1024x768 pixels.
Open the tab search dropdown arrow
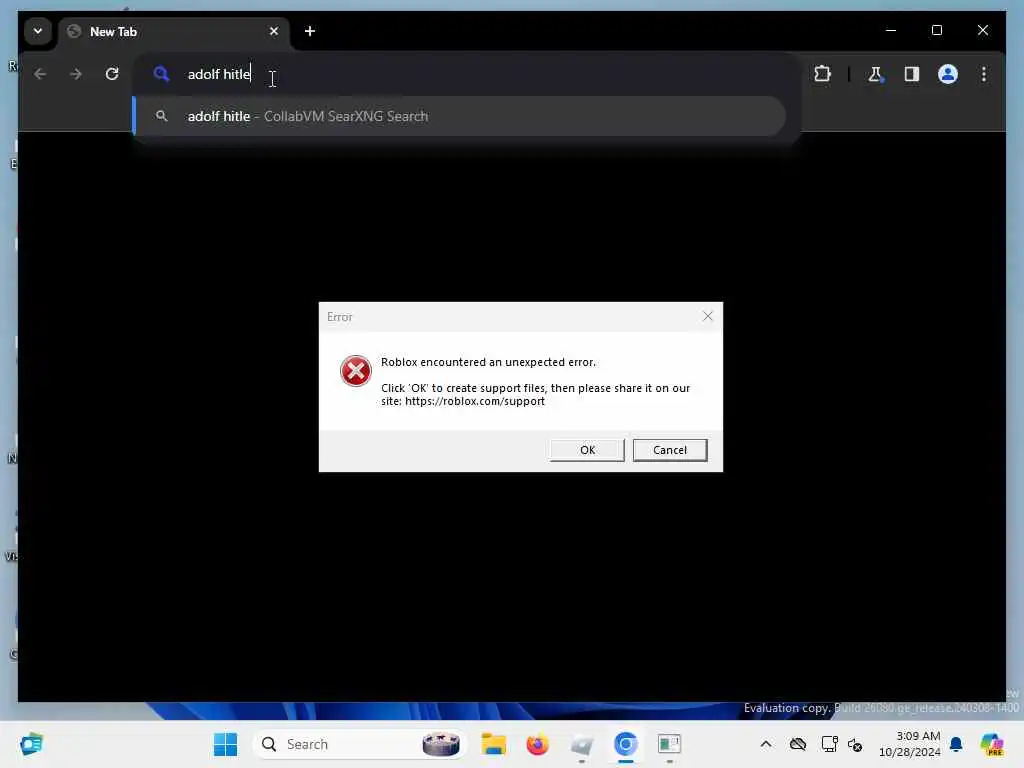[x=38, y=31]
